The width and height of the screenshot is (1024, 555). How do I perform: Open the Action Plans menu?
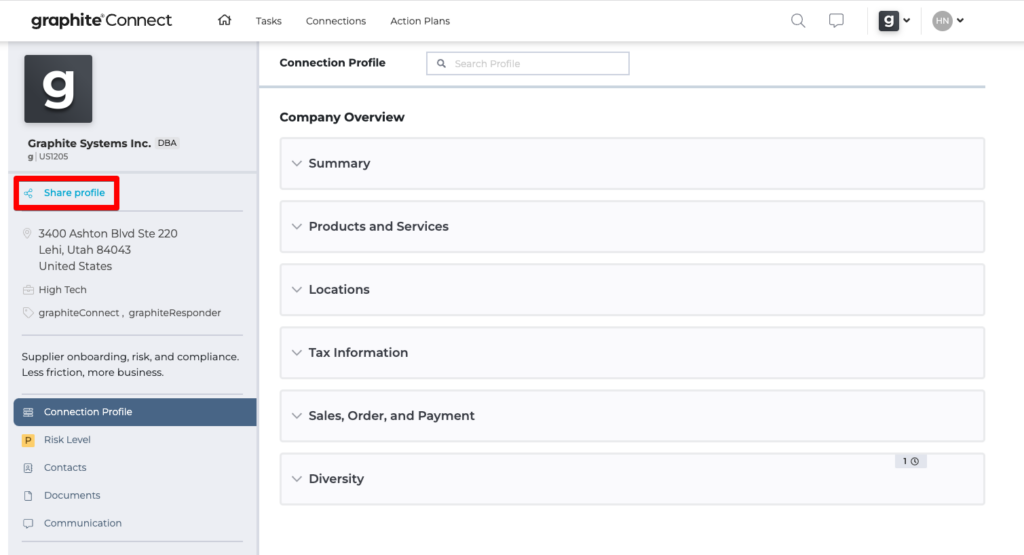click(420, 21)
